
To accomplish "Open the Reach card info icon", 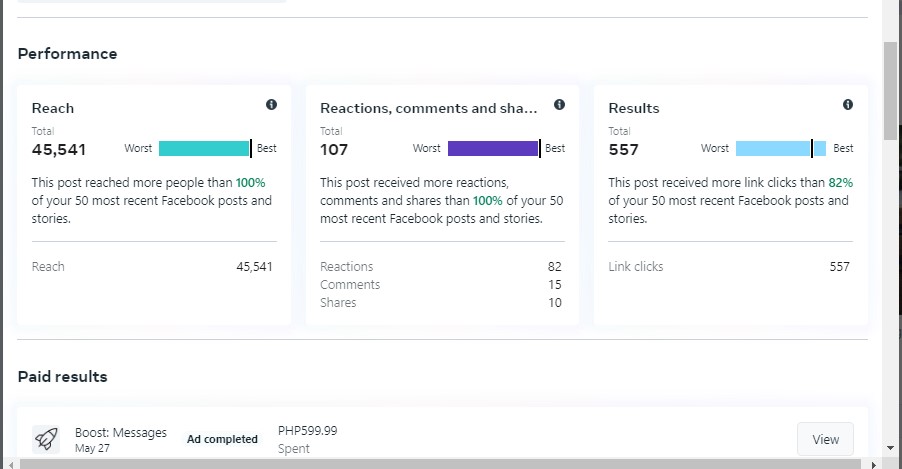I will coord(272,104).
